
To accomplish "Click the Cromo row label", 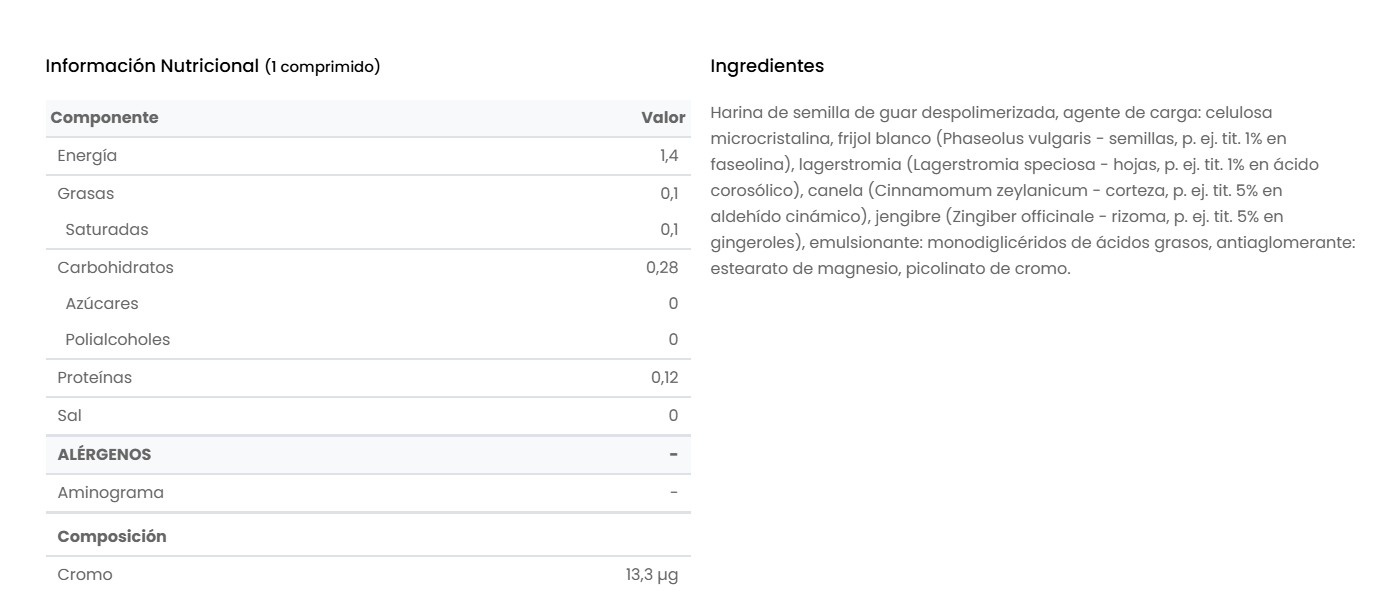I will click(x=85, y=574).
